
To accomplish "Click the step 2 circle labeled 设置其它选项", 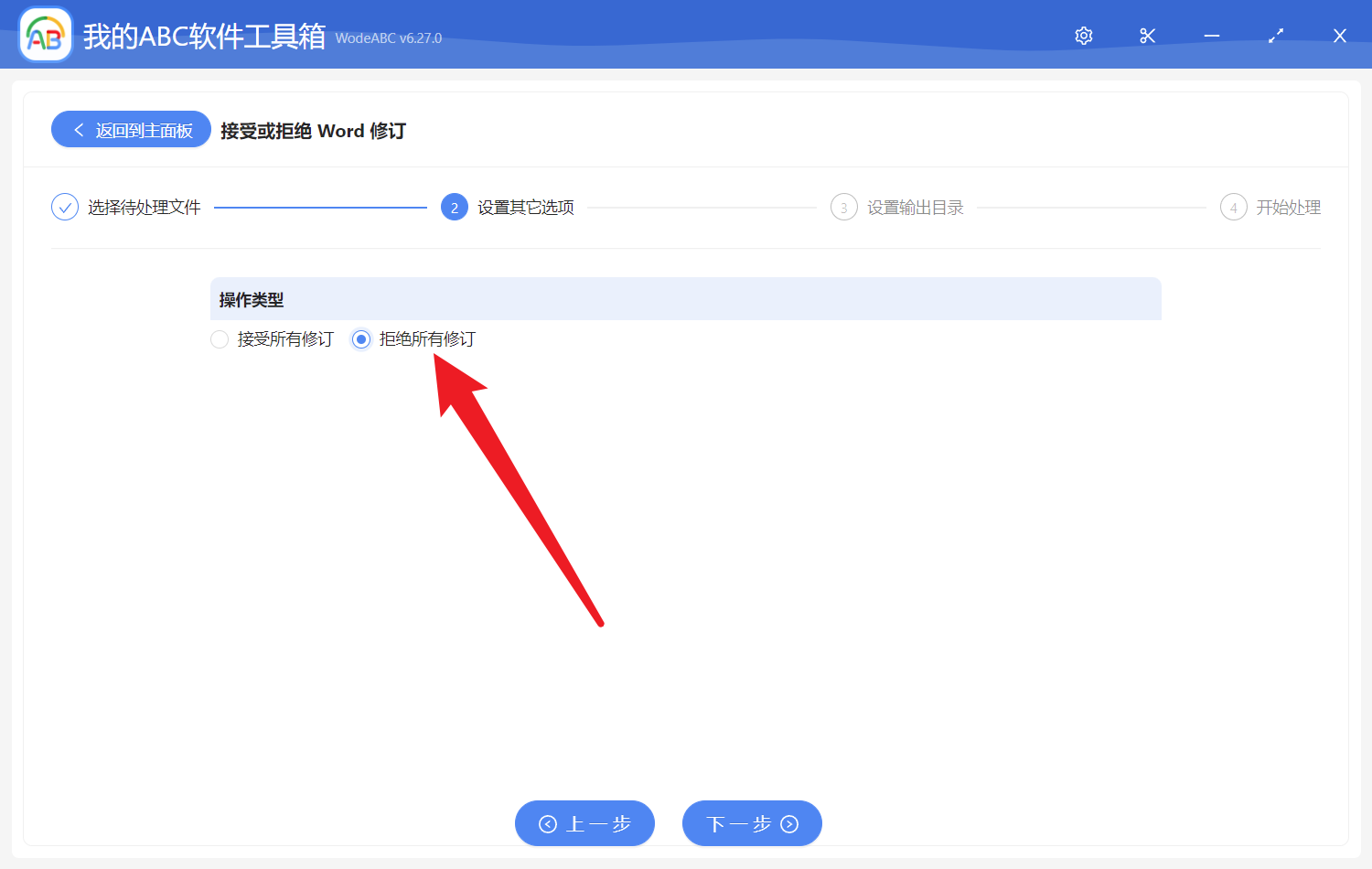I will tap(455, 207).
